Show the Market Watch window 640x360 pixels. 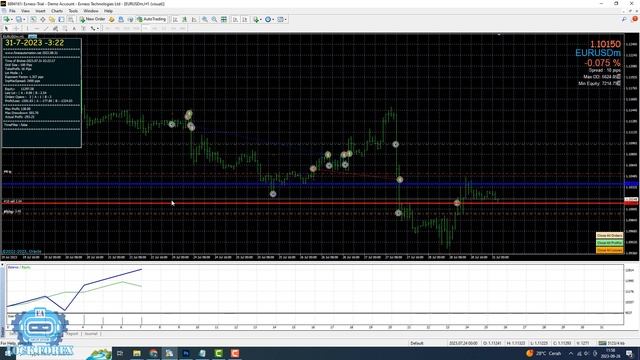[33, 19]
